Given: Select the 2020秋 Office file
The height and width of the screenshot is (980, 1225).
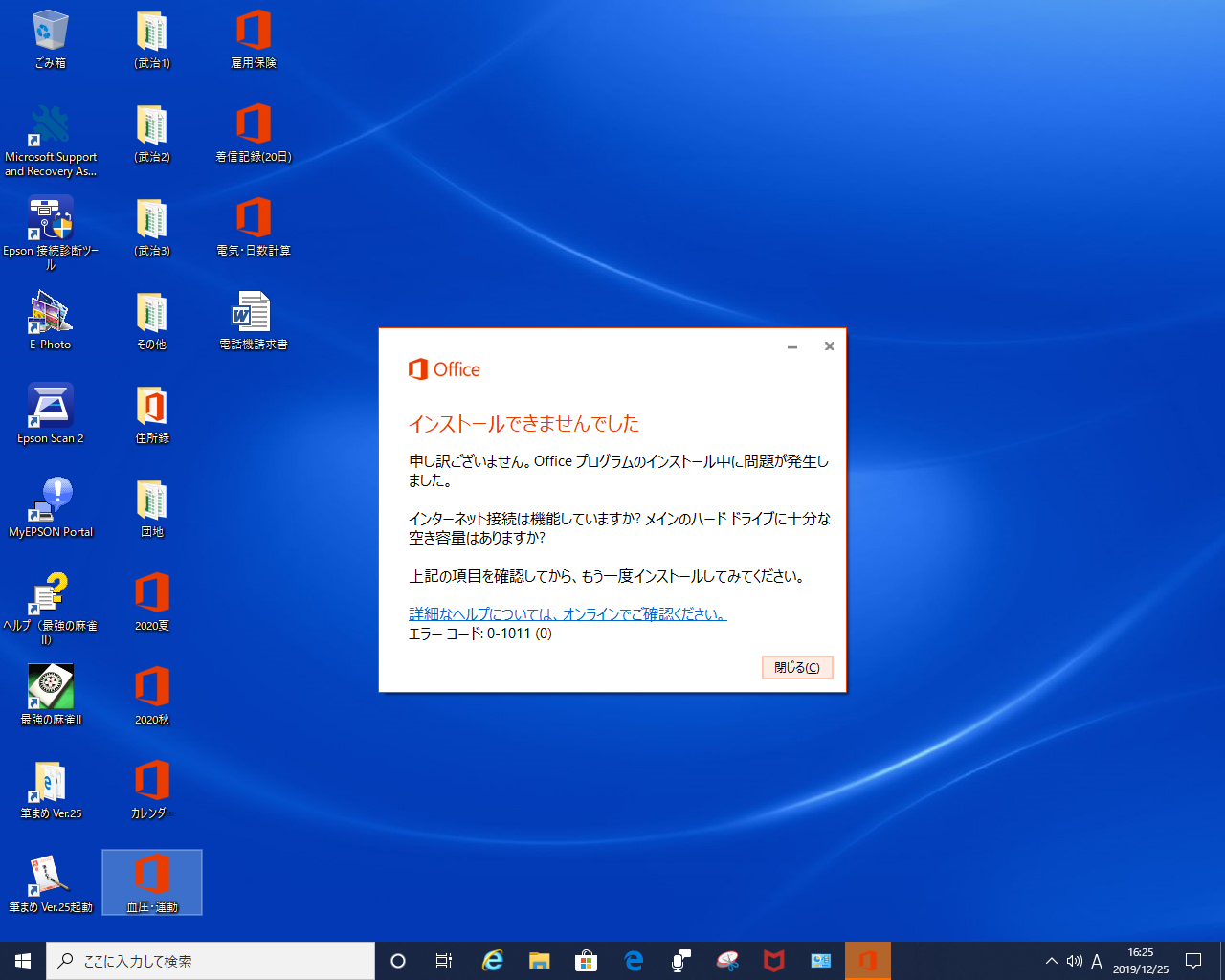Looking at the screenshot, I should point(152,696).
